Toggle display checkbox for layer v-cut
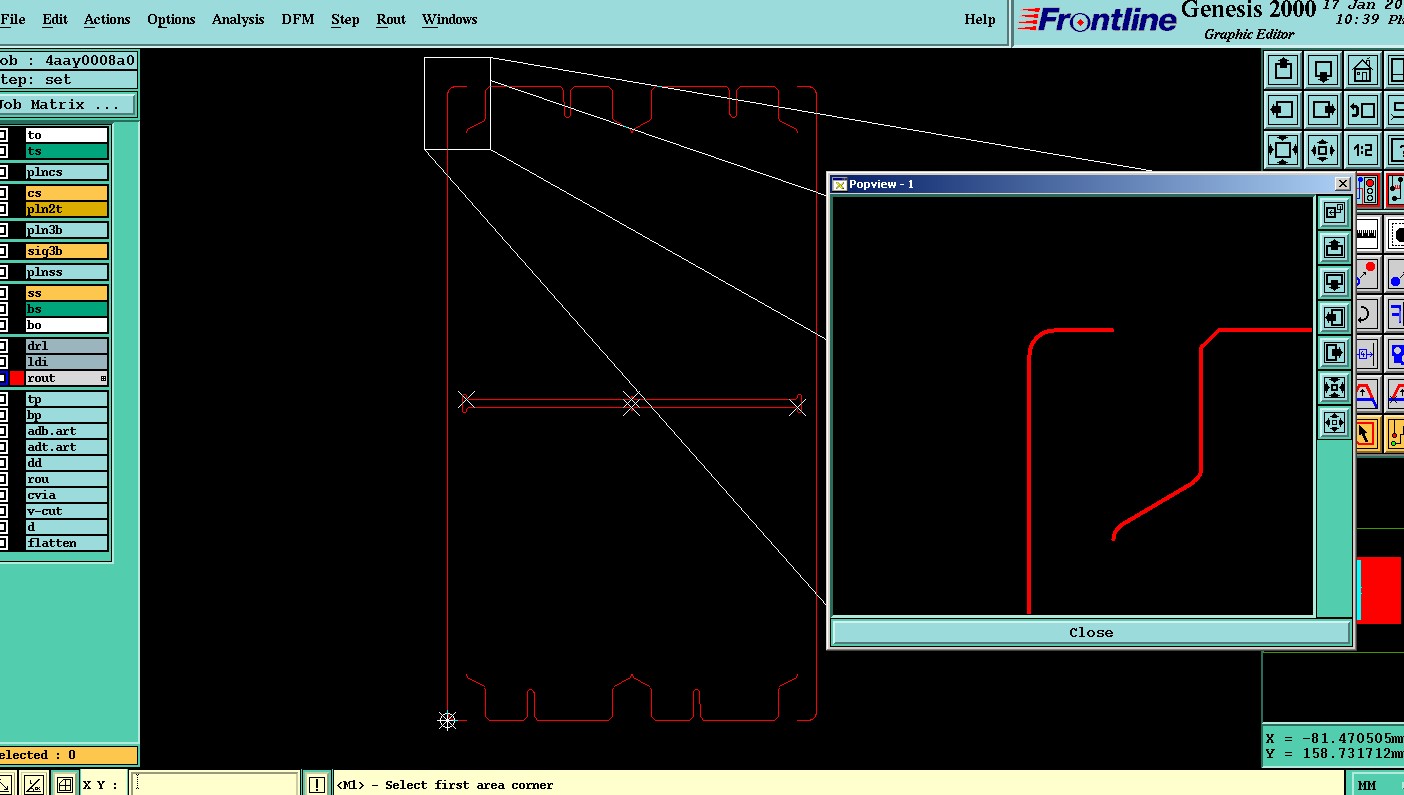 click(4, 511)
